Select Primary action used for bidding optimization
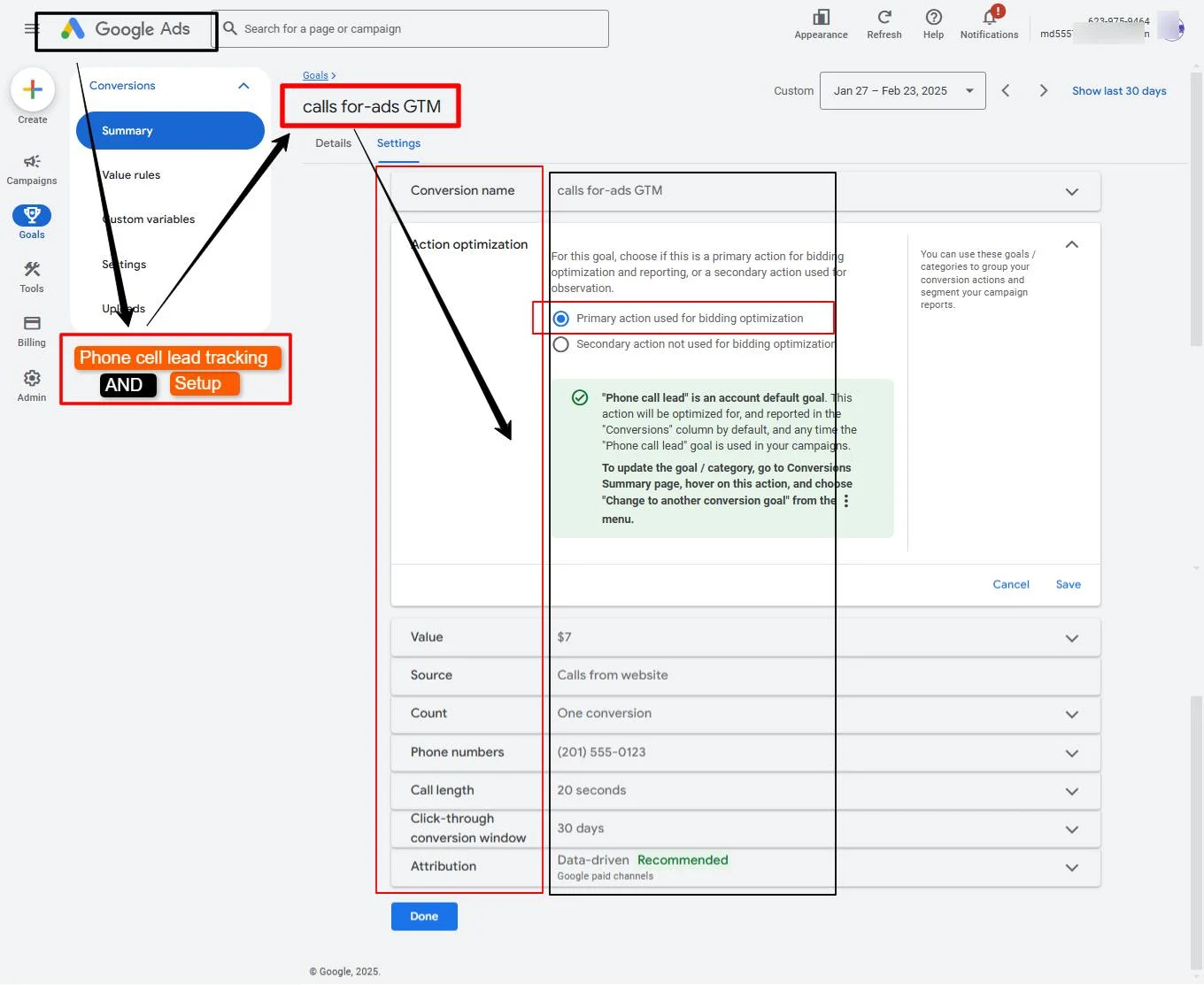The image size is (1204, 985). coord(561,319)
